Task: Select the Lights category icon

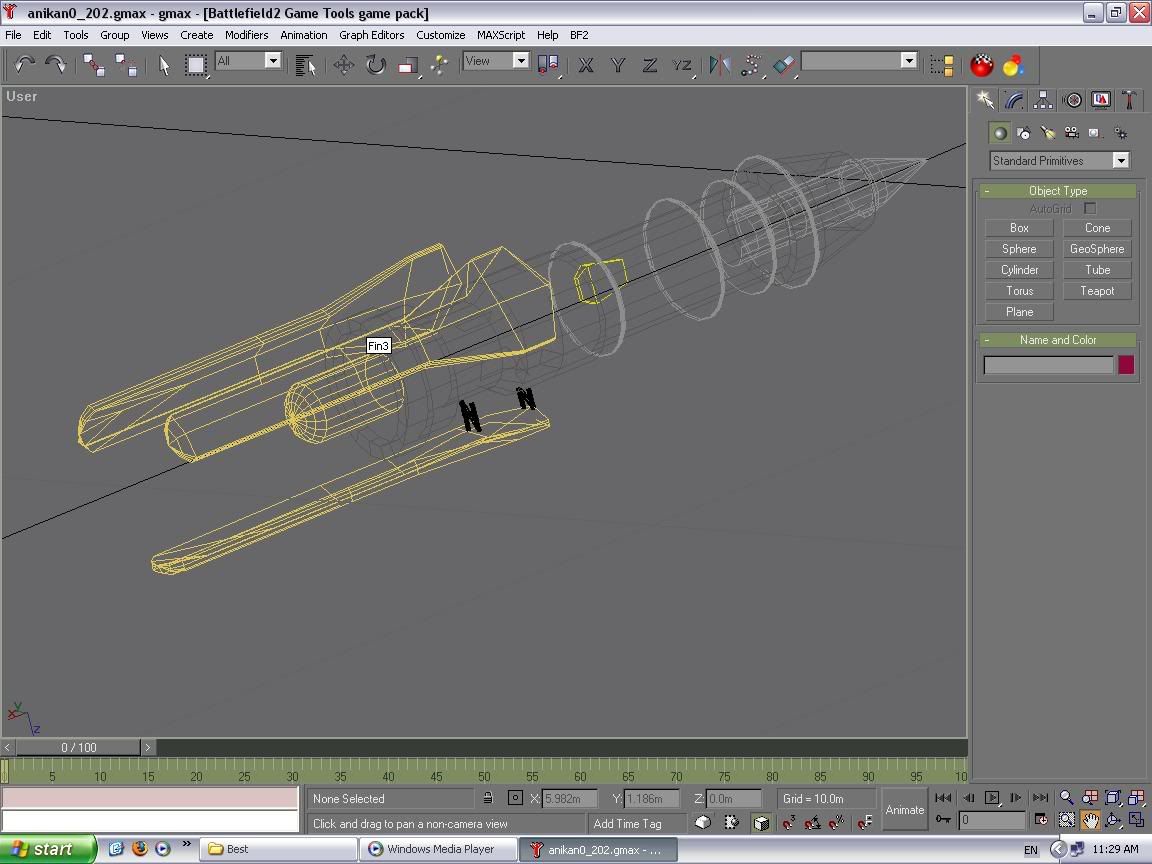Action: [1048, 133]
